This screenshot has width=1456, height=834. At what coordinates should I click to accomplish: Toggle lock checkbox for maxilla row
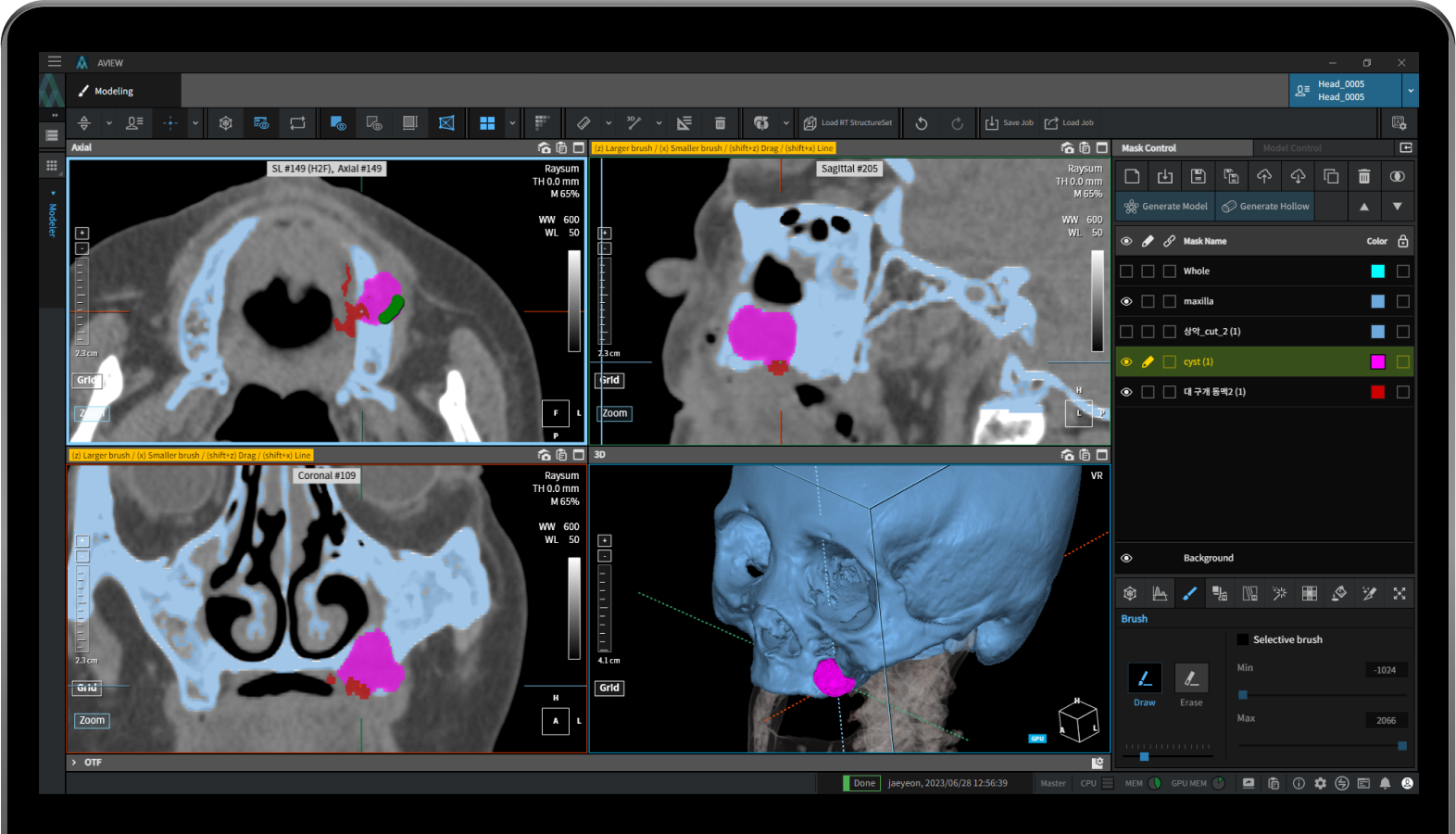coord(1403,301)
